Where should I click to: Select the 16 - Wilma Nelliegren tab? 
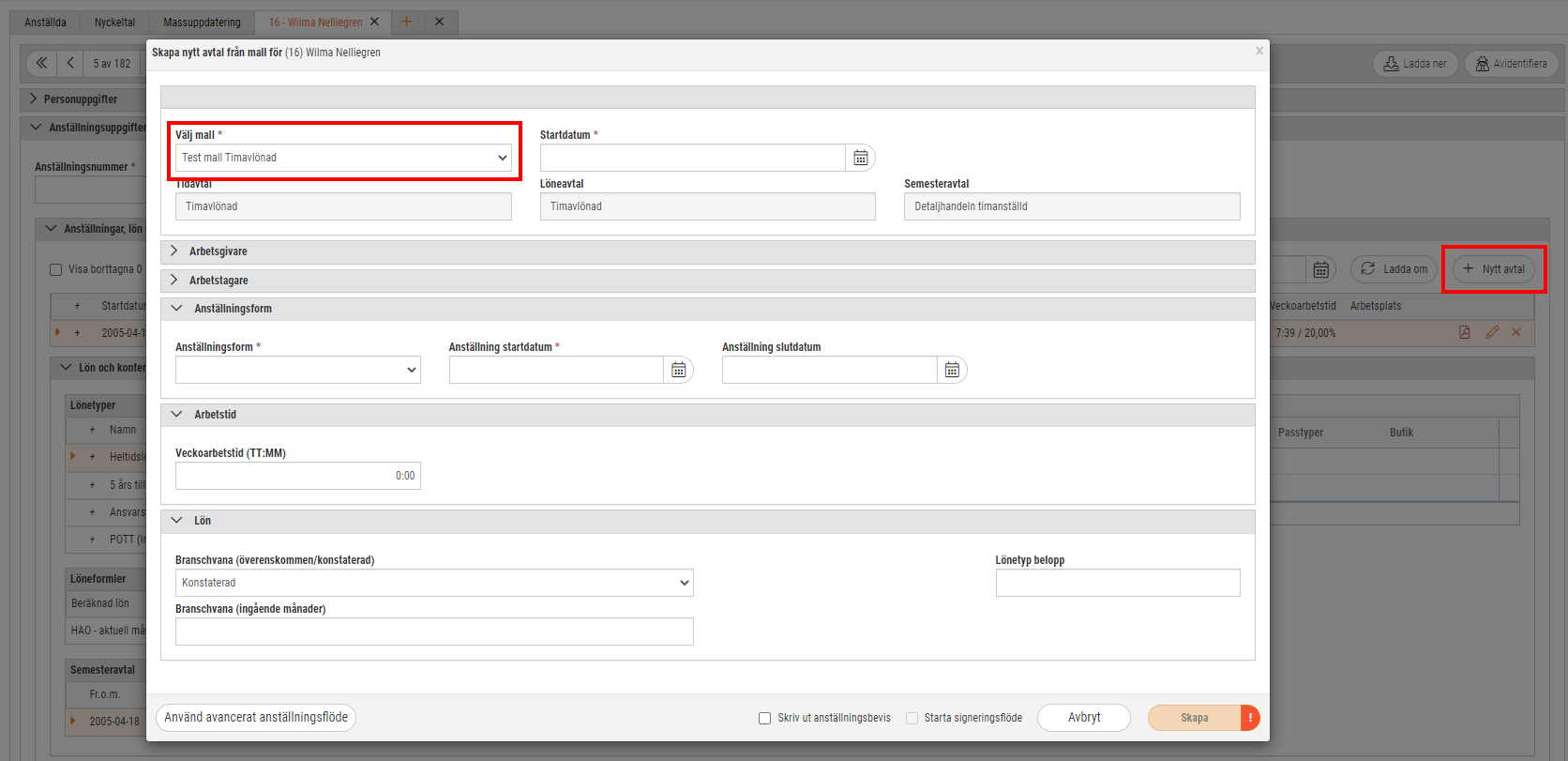pos(315,22)
